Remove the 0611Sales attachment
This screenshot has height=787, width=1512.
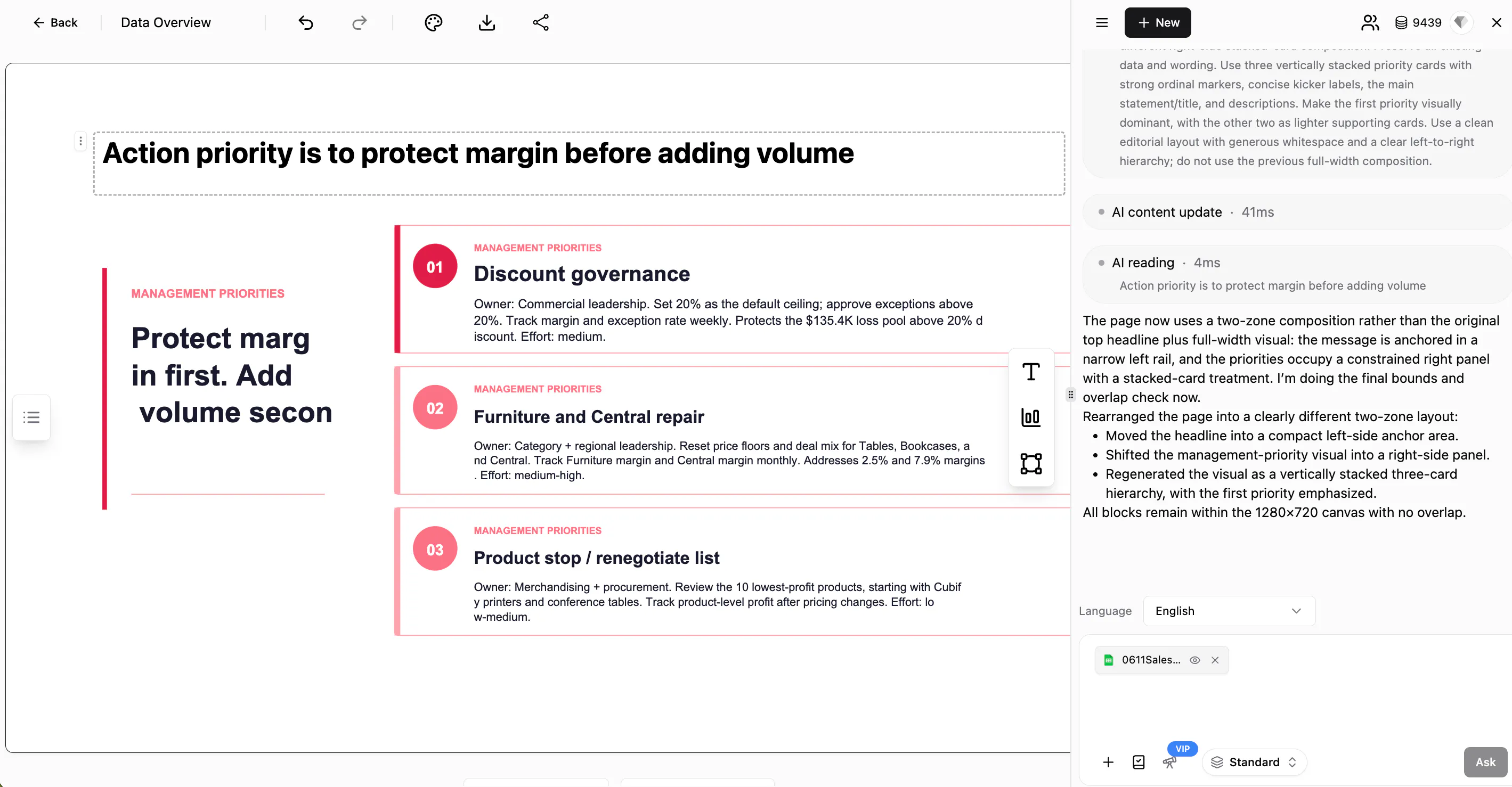tap(1214, 660)
